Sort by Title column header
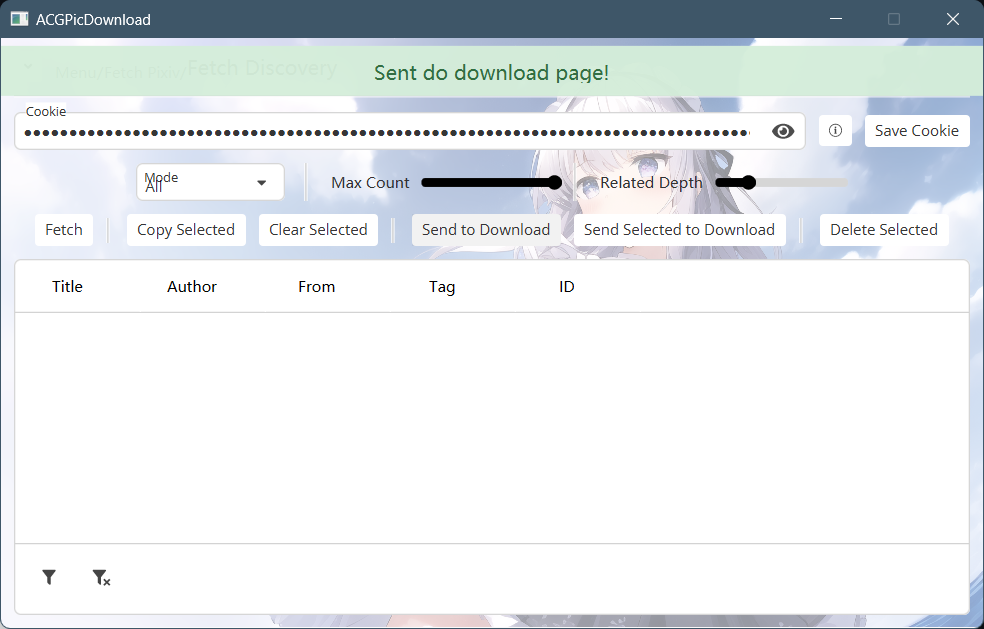This screenshot has height=629, width=984. 67,287
